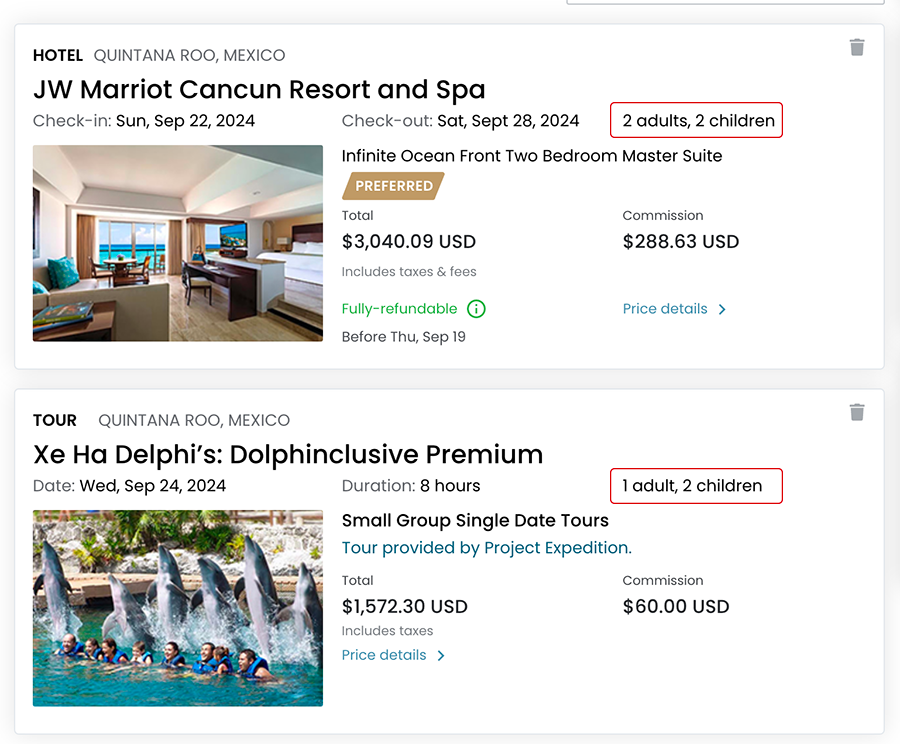Screen dimensions: 900x744
Task: Select the 1 adult, 2 children guest box
Action: (x=697, y=486)
